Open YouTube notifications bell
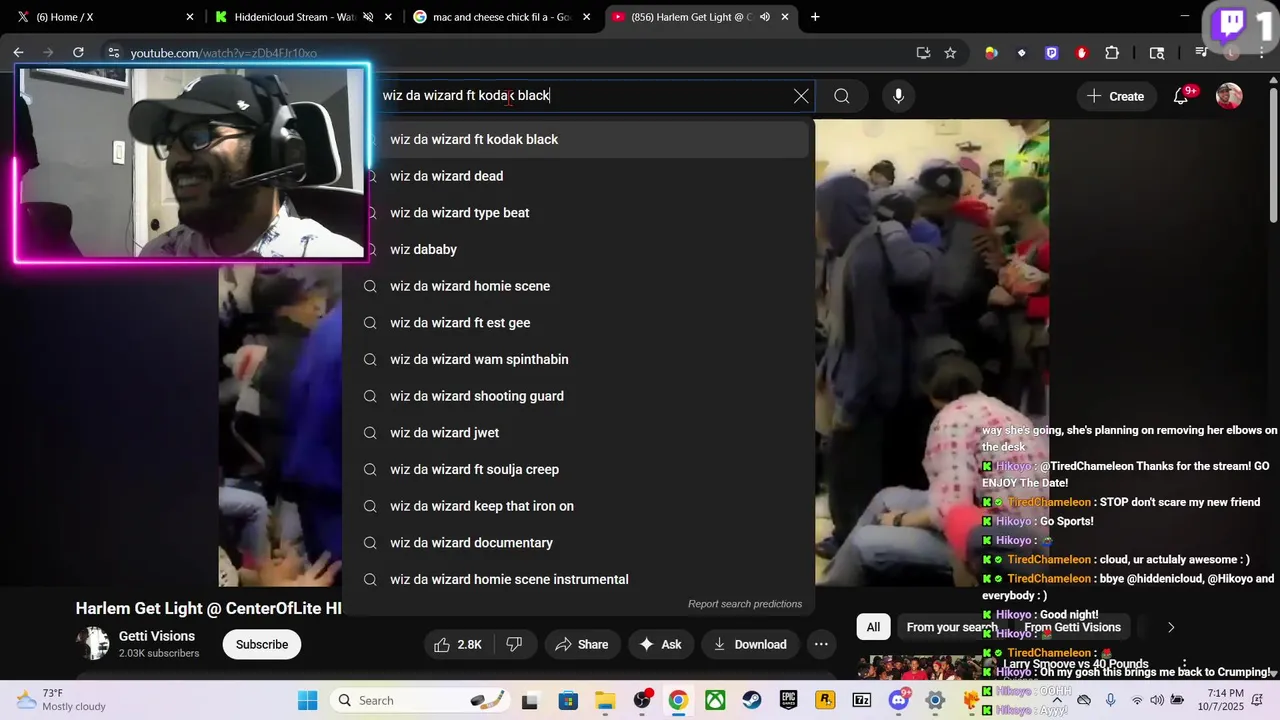This screenshot has width=1280, height=720. click(x=1181, y=96)
